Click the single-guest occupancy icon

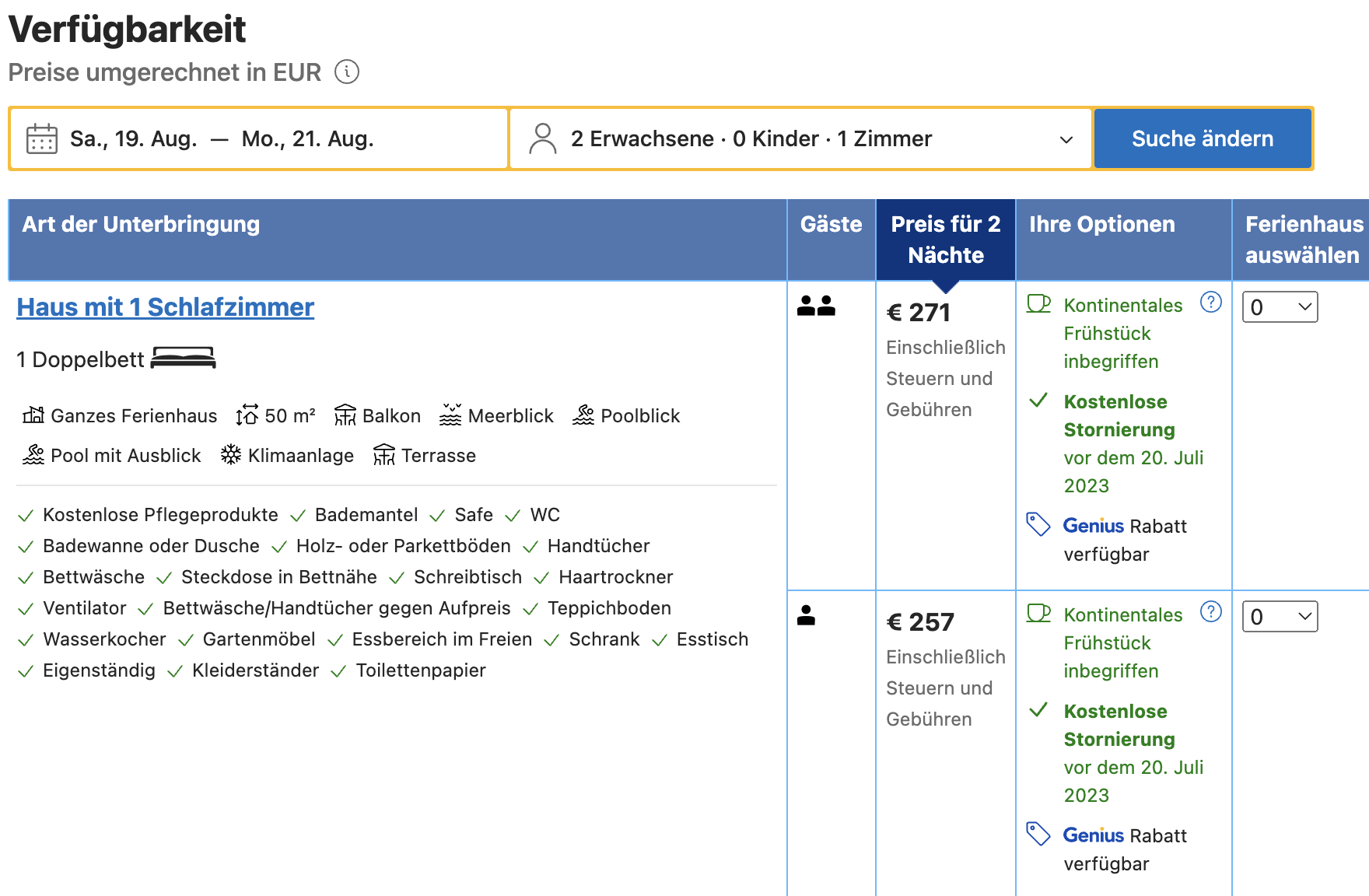[807, 615]
